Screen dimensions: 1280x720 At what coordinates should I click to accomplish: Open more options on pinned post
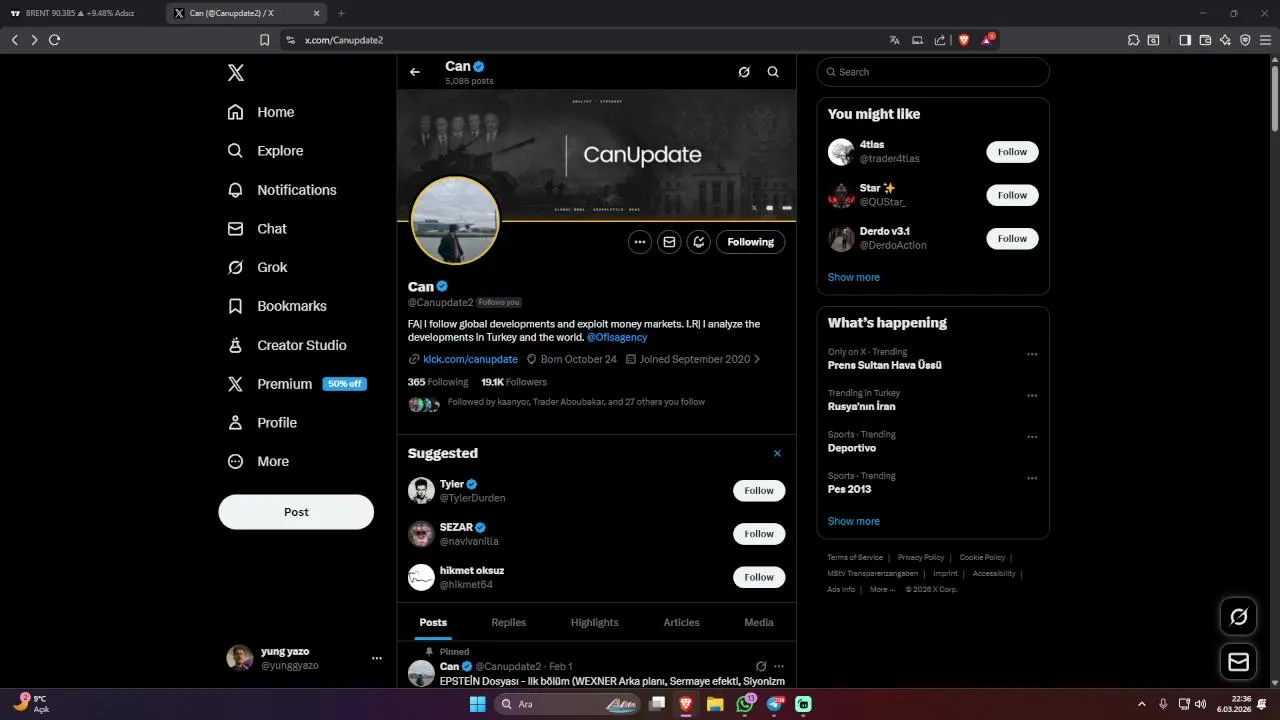pyautogui.click(x=779, y=666)
